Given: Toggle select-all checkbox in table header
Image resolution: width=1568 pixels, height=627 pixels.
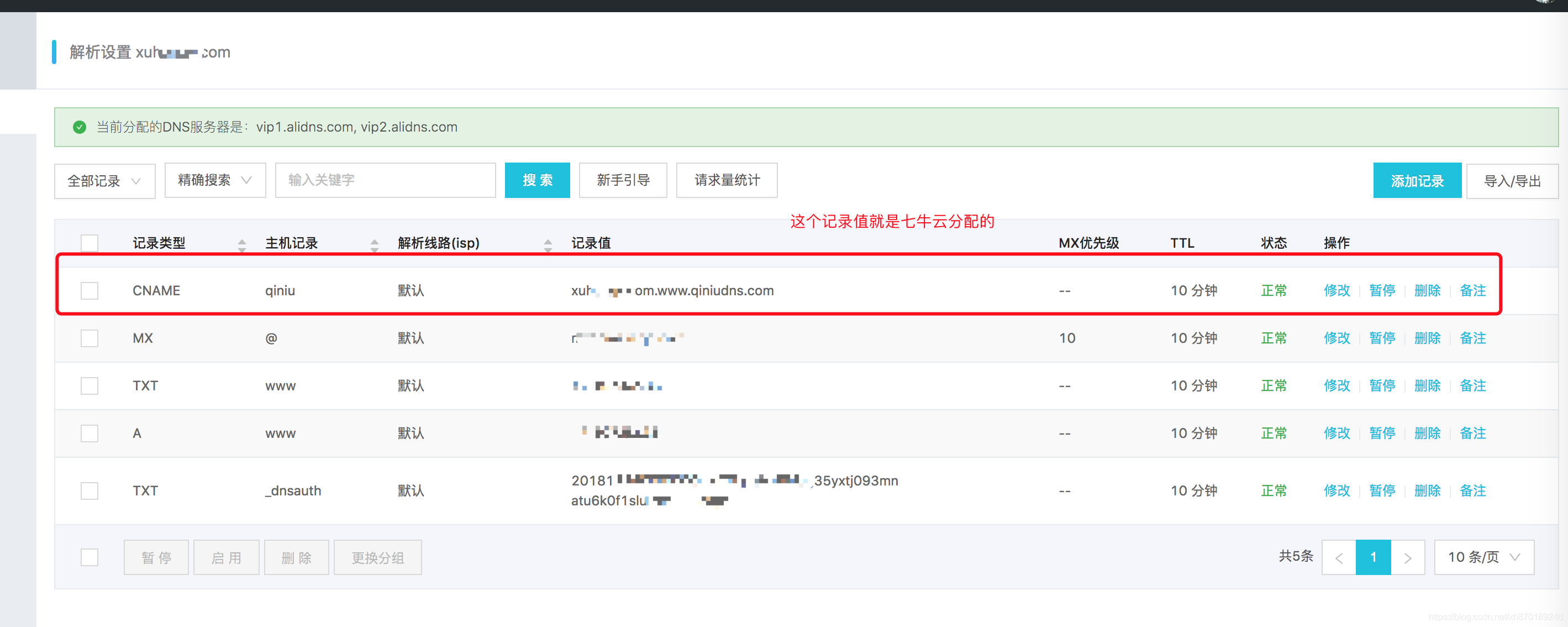Looking at the screenshot, I should 90,243.
